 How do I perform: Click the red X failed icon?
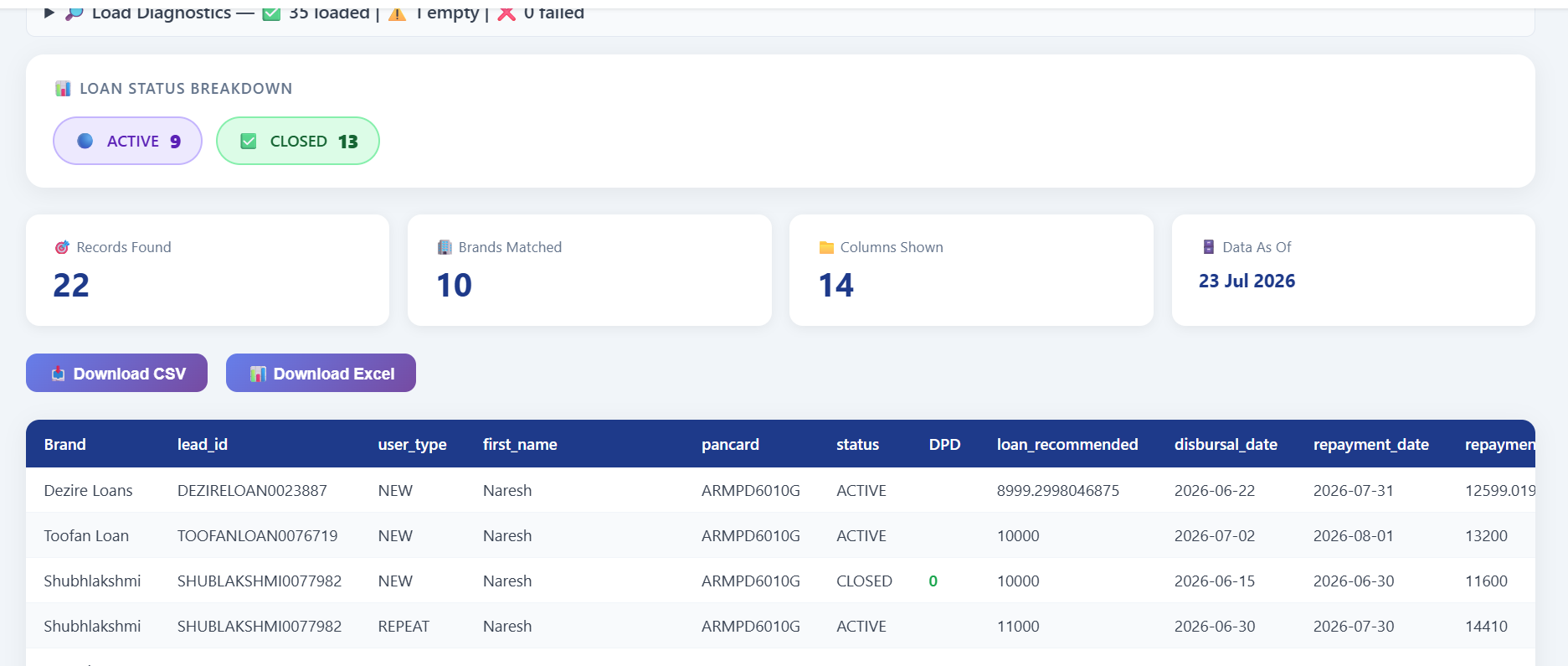[506, 13]
